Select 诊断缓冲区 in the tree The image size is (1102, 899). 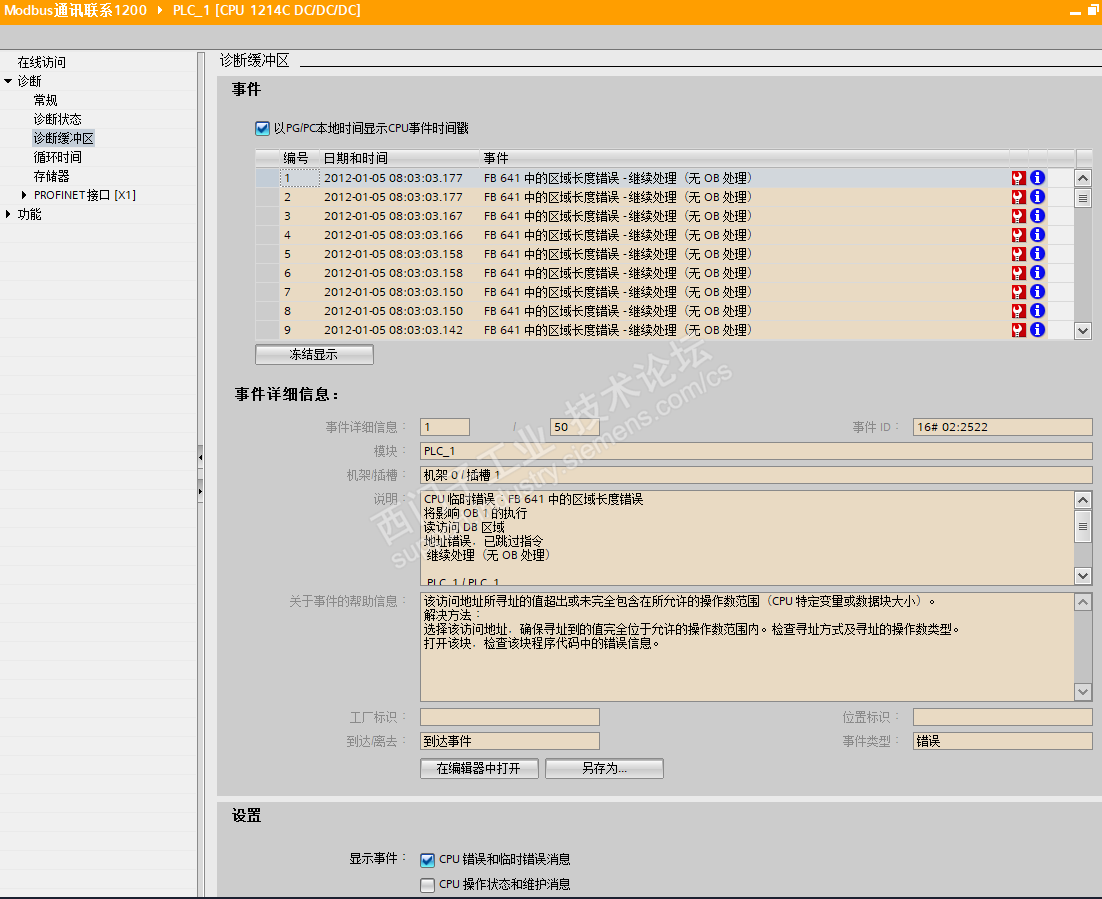pyautogui.click(x=63, y=138)
